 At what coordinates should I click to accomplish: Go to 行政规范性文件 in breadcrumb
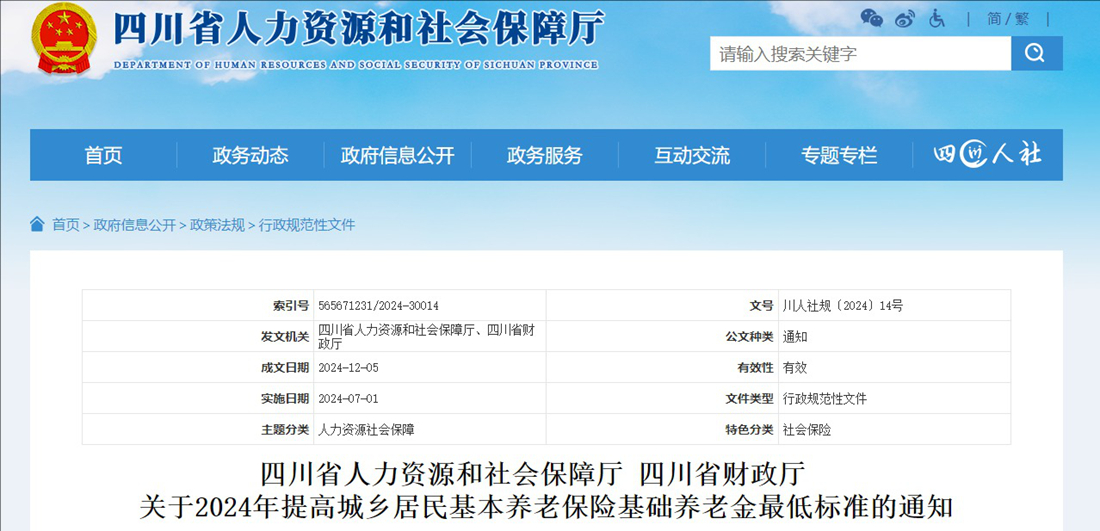[307, 225]
